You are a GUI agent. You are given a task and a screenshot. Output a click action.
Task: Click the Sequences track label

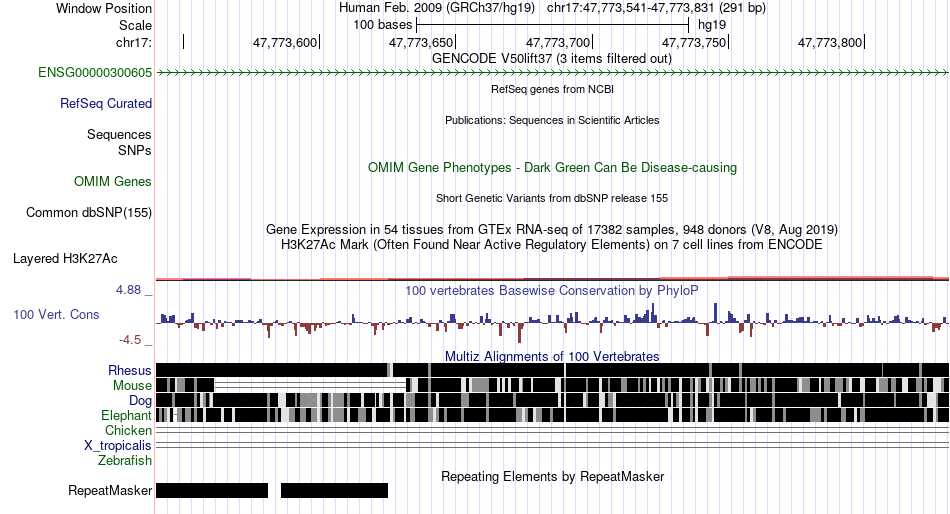[119, 135]
